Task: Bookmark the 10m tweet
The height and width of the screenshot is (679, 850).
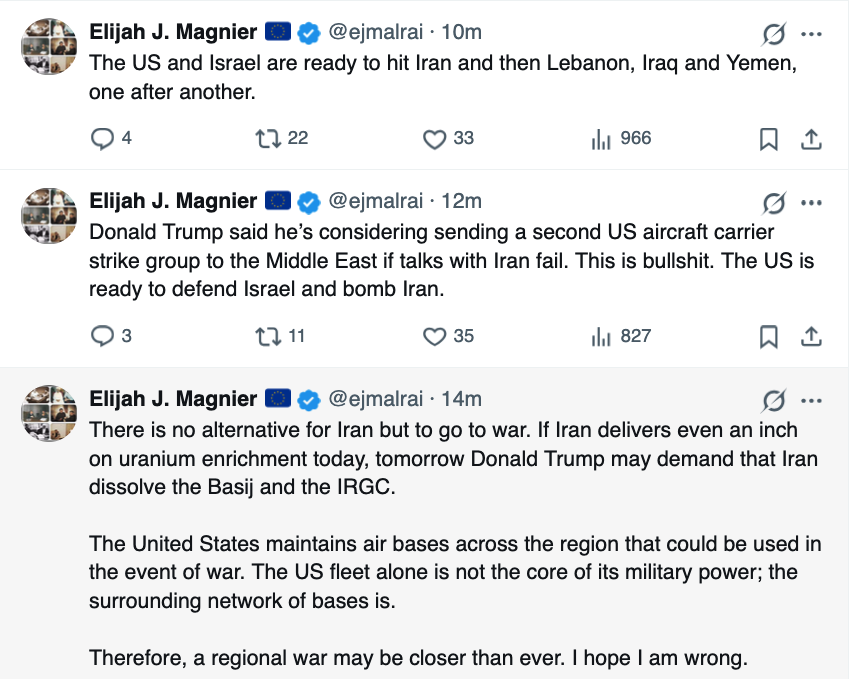Action: (769, 139)
